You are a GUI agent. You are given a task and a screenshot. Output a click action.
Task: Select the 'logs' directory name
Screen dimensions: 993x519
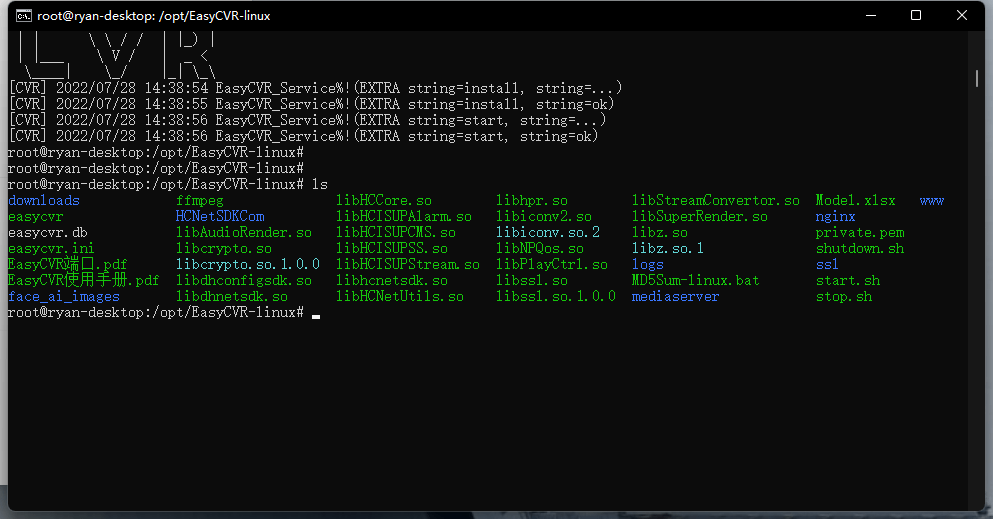tap(648, 265)
